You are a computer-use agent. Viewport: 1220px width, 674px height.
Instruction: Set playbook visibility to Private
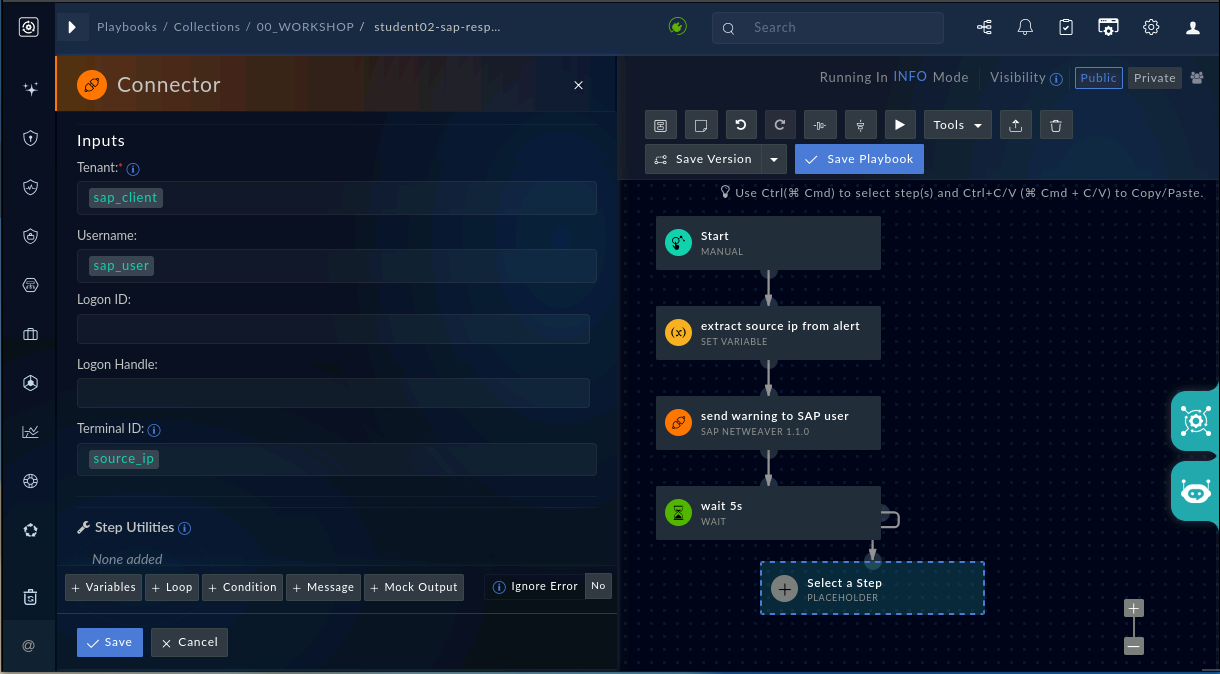(1155, 78)
